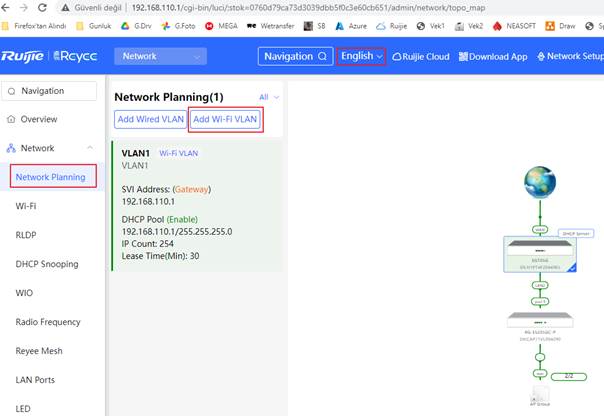Image resolution: width=604 pixels, height=416 pixels.
Task: Click the Download App link
Action: pyautogui.click(x=495, y=56)
